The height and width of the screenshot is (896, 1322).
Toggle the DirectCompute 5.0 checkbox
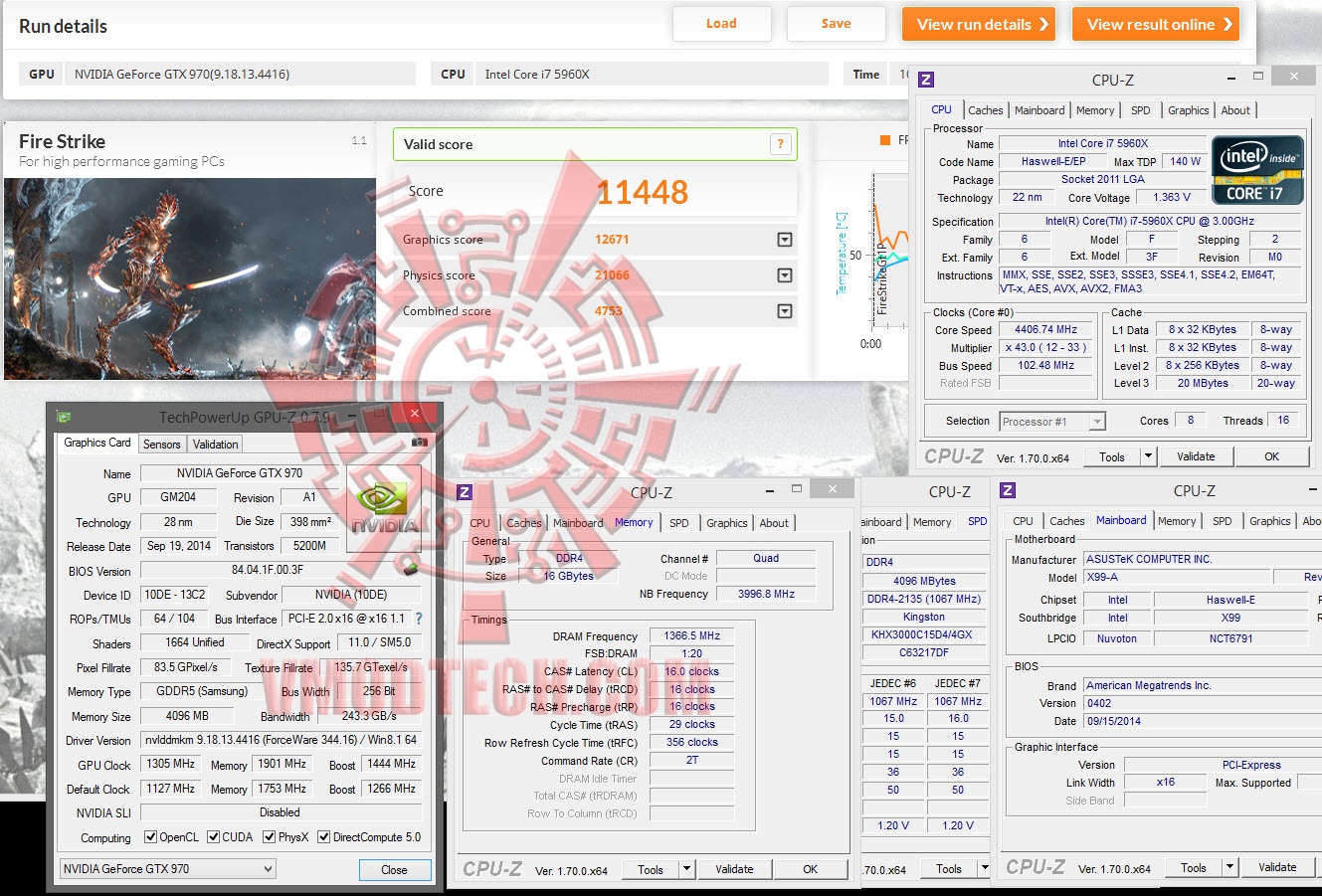pos(323,837)
